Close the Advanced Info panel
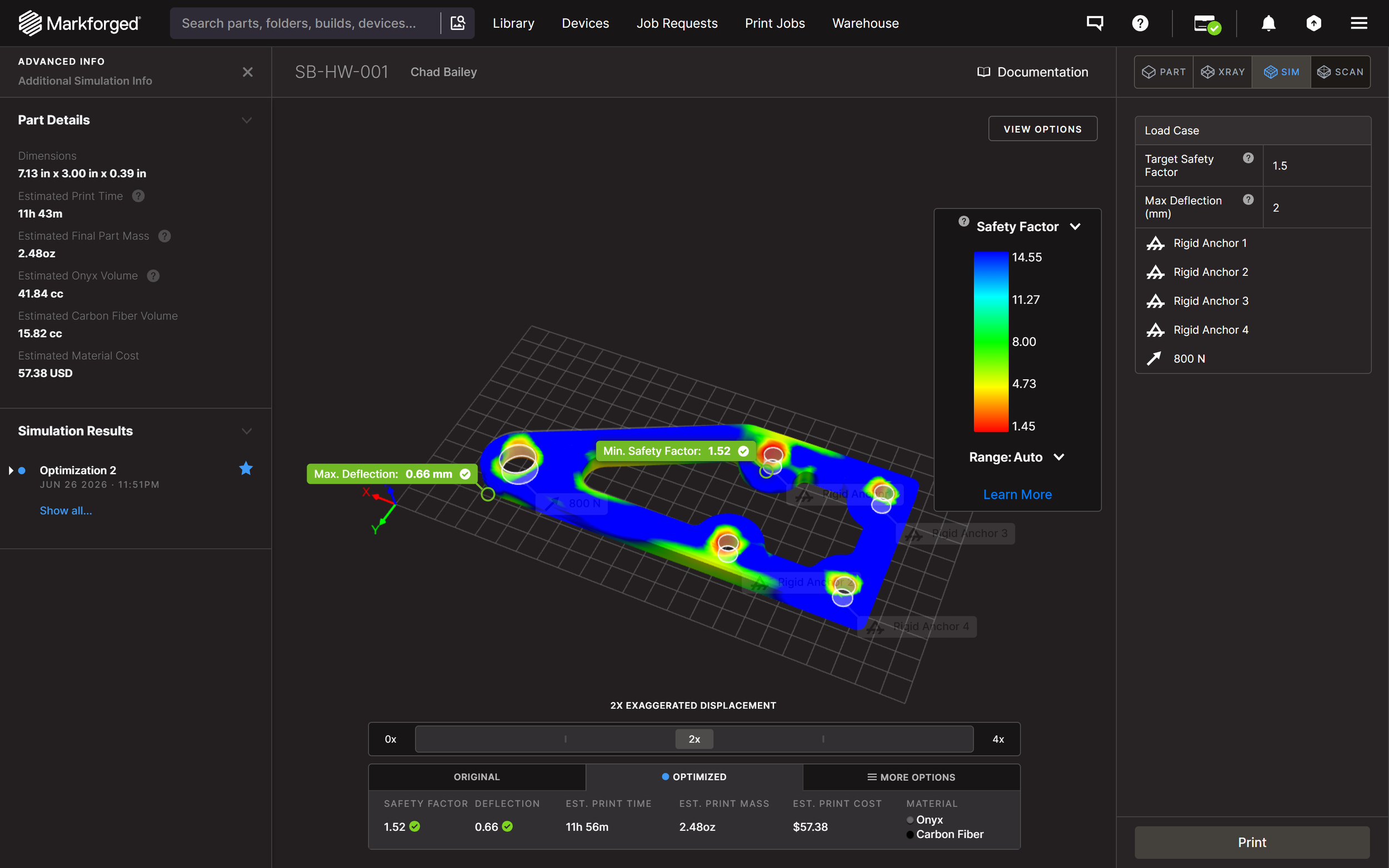The width and height of the screenshot is (1389, 868). pos(247,72)
